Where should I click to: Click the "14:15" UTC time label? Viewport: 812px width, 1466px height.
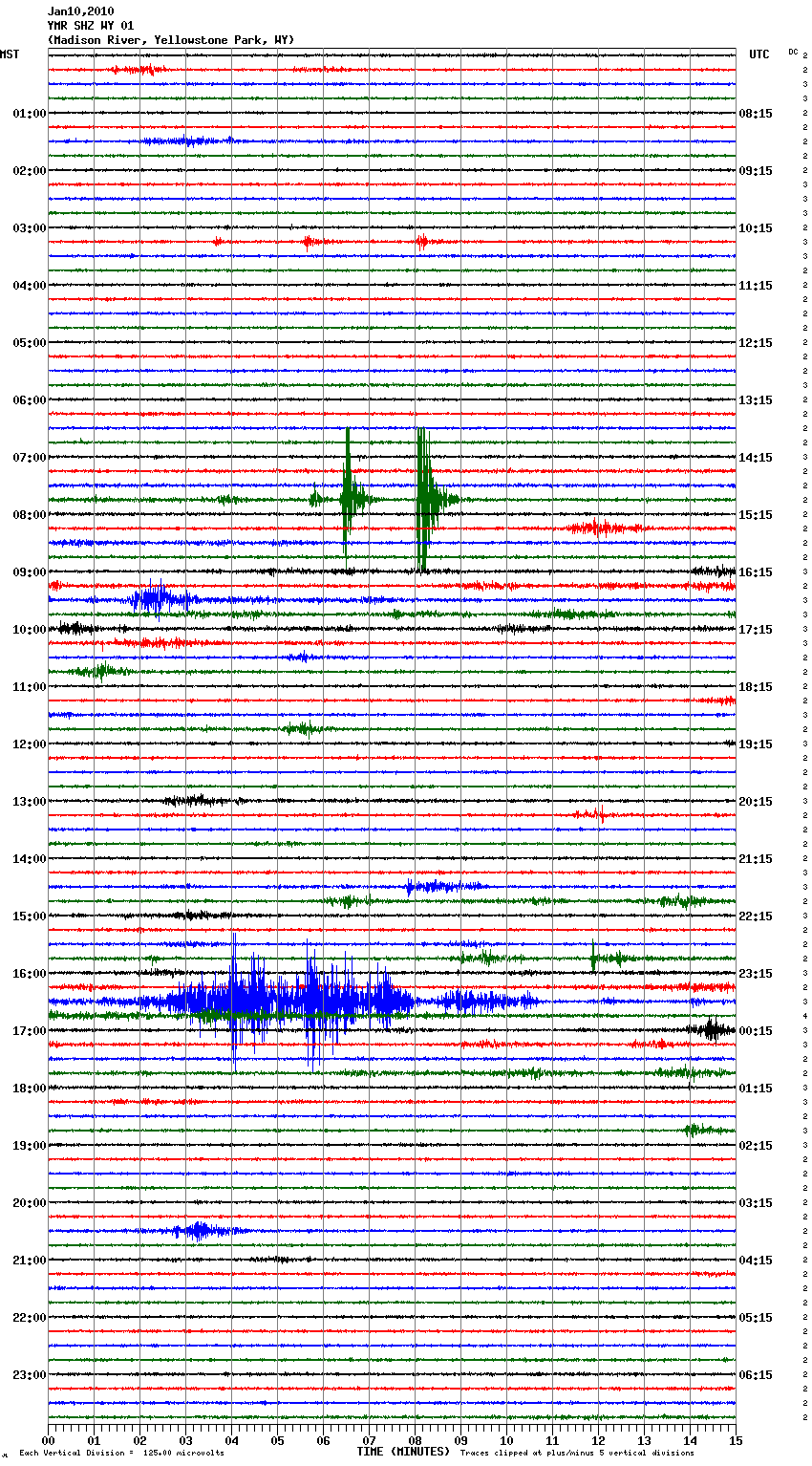[756, 458]
